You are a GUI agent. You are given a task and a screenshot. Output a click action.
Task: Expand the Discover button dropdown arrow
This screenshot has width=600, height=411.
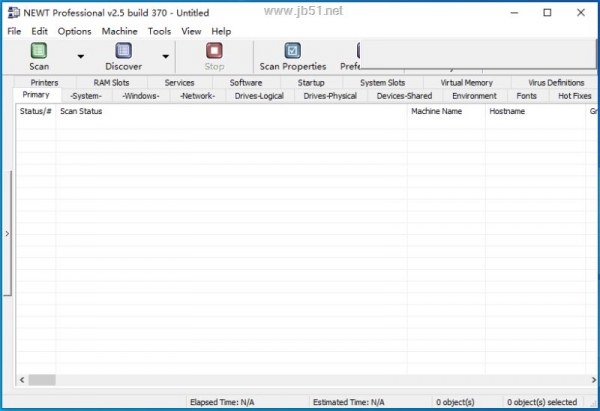(166, 57)
